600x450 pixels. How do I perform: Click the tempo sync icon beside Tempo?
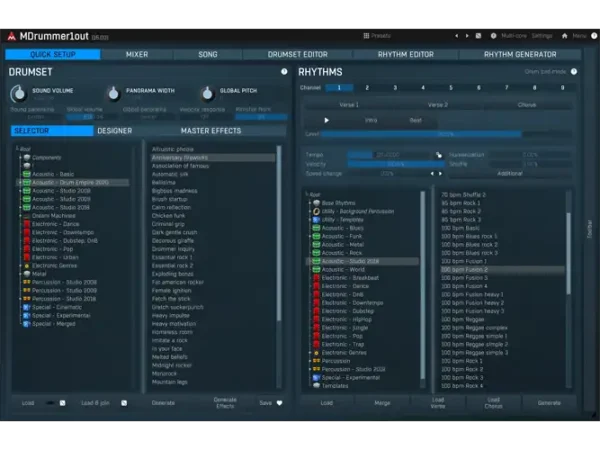pyautogui.click(x=439, y=155)
